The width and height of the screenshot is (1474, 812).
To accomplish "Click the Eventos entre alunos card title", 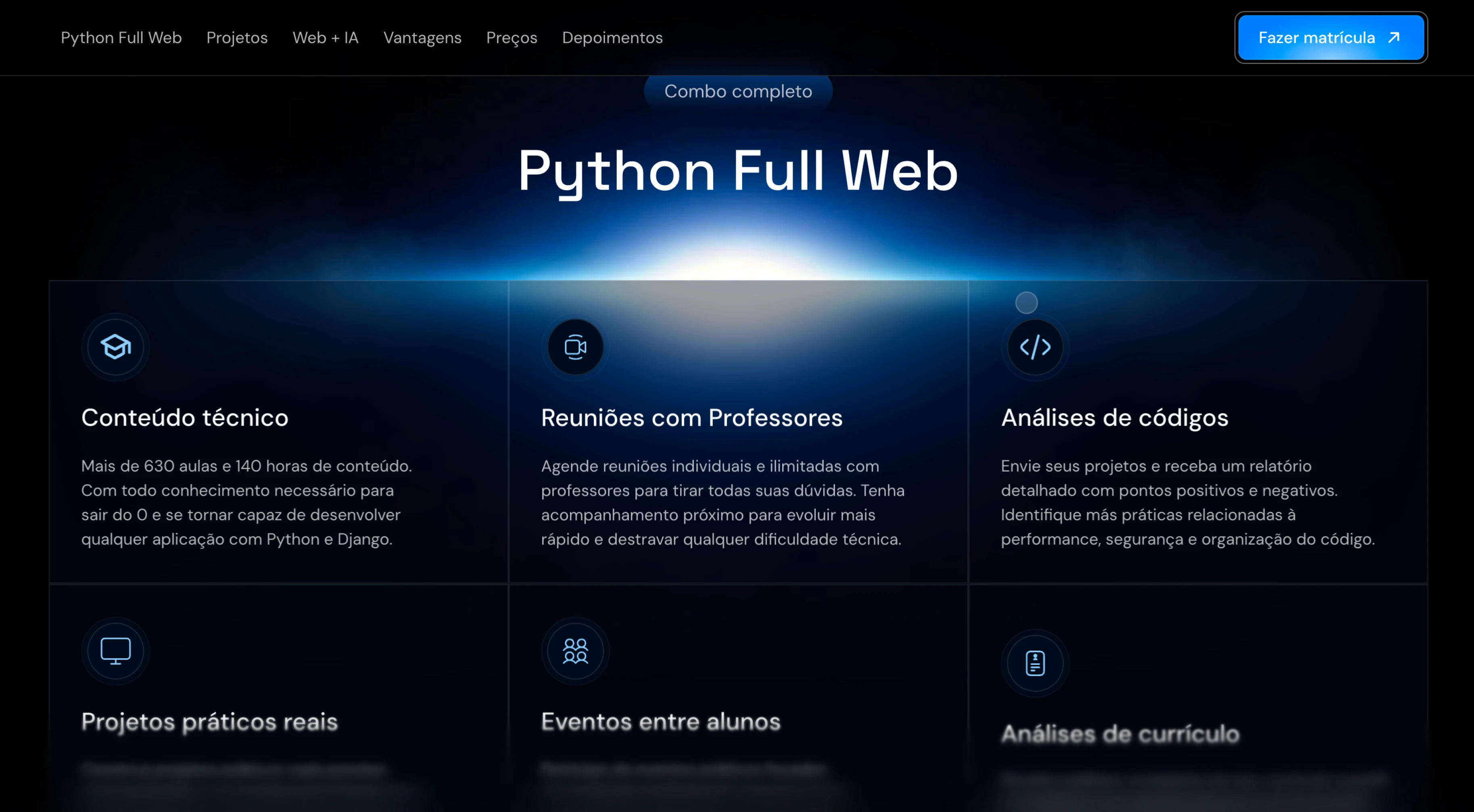I will coord(661,722).
